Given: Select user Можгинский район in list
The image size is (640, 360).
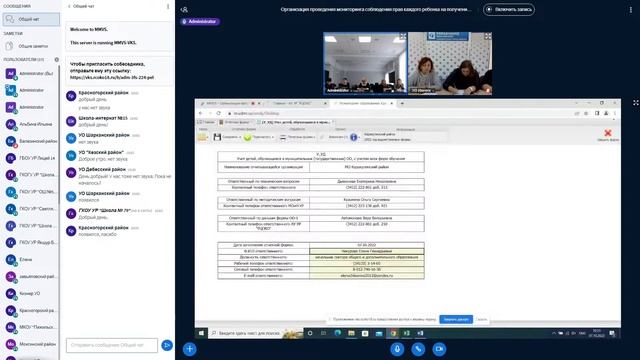Looking at the screenshot, I should 31,344.
